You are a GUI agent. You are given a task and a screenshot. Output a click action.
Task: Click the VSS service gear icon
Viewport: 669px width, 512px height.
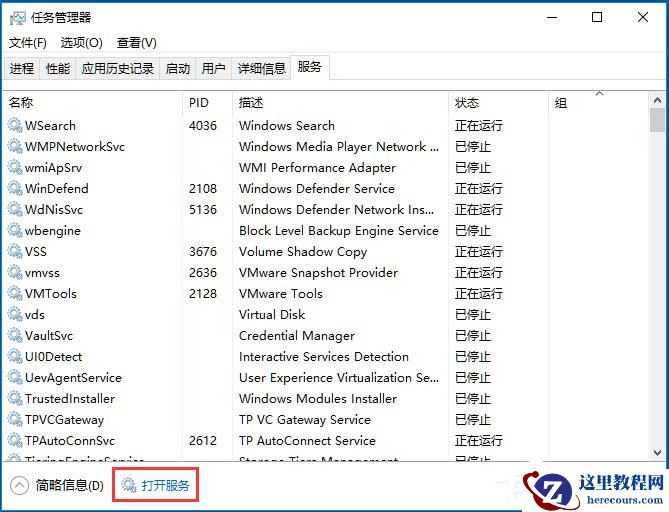pos(15,251)
